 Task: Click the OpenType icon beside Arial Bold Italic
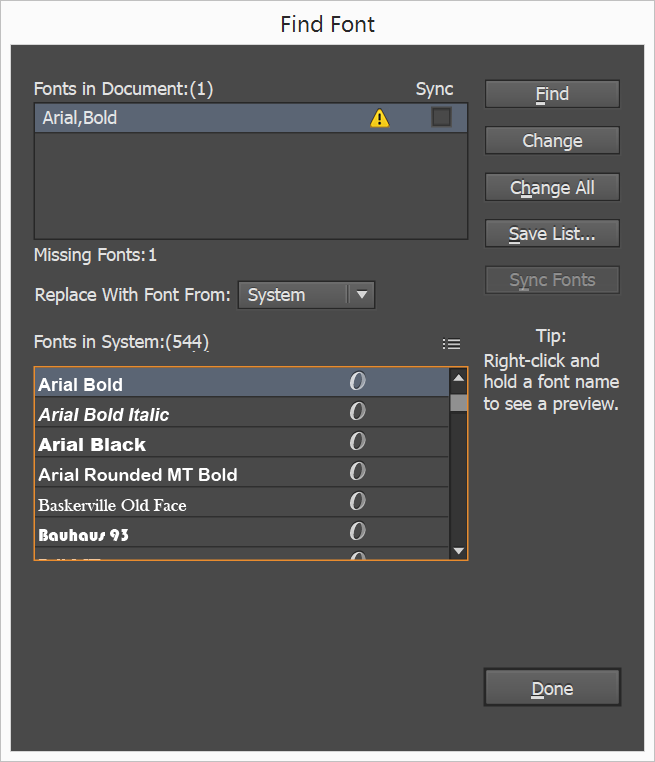[357, 413]
